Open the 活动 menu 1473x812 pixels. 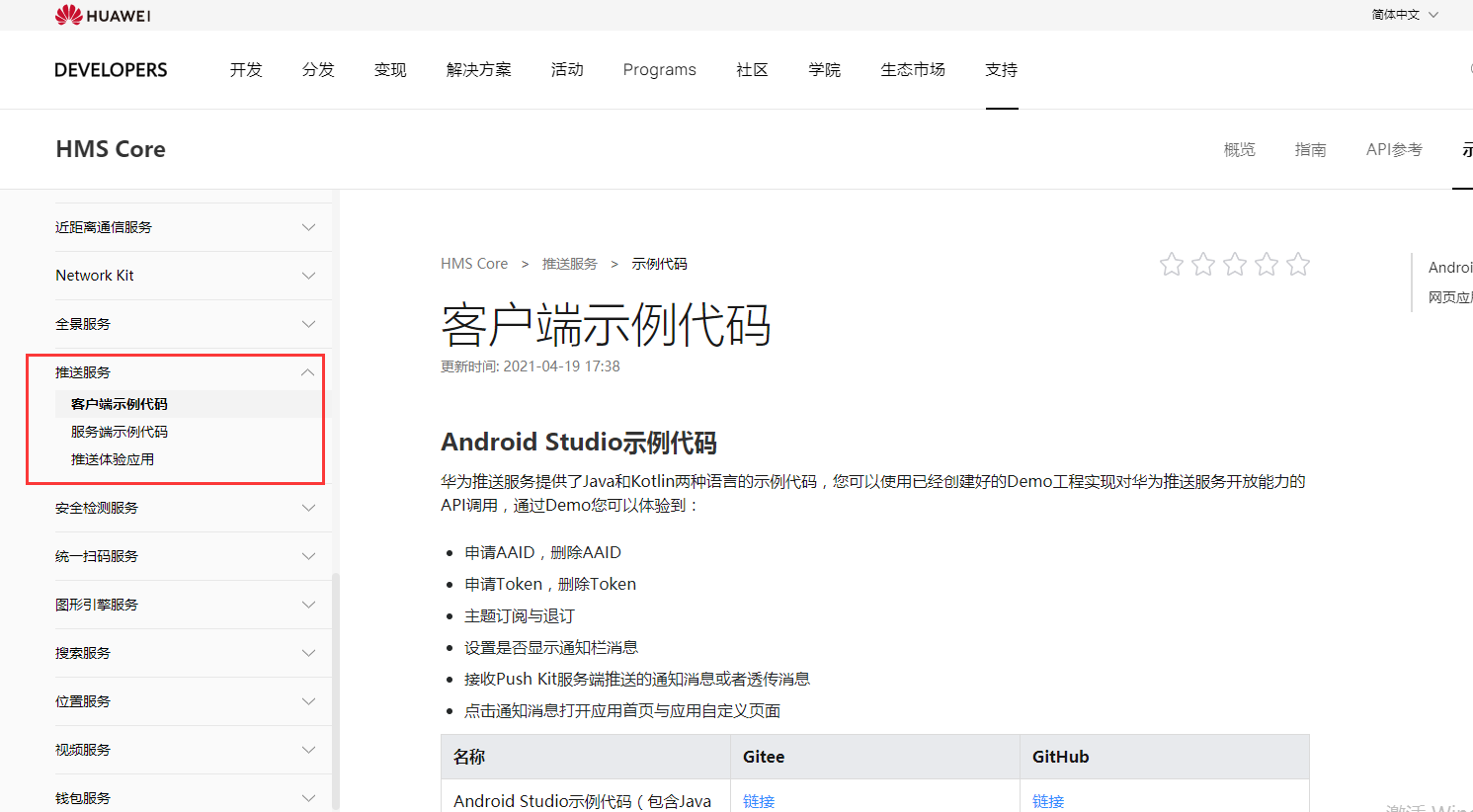point(567,70)
